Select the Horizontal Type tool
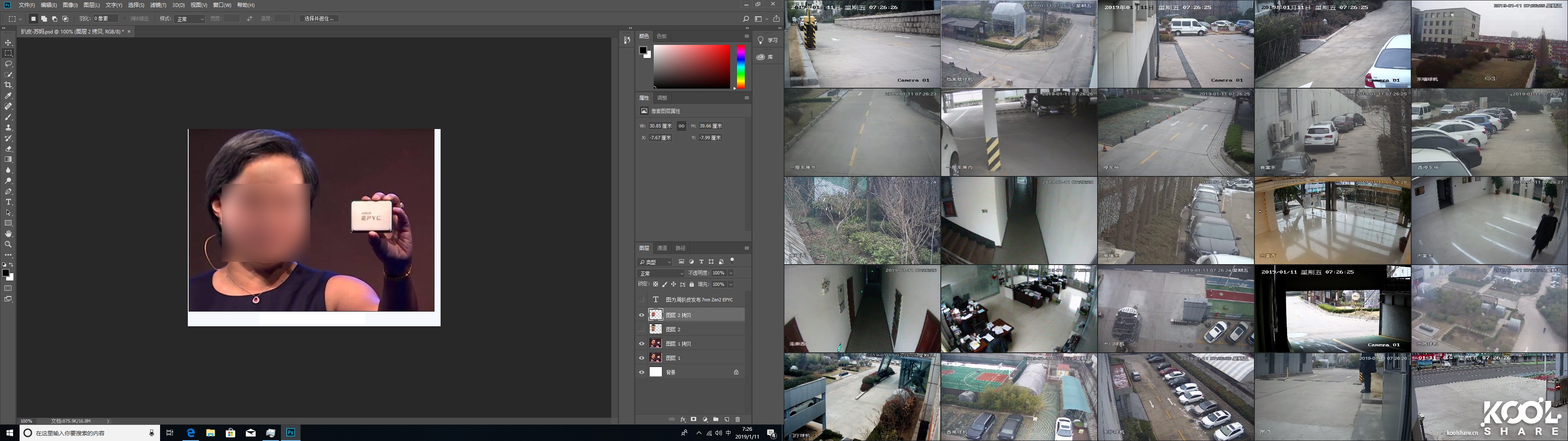The width and height of the screenshot is (1568, 441). [x=8, y=202]
